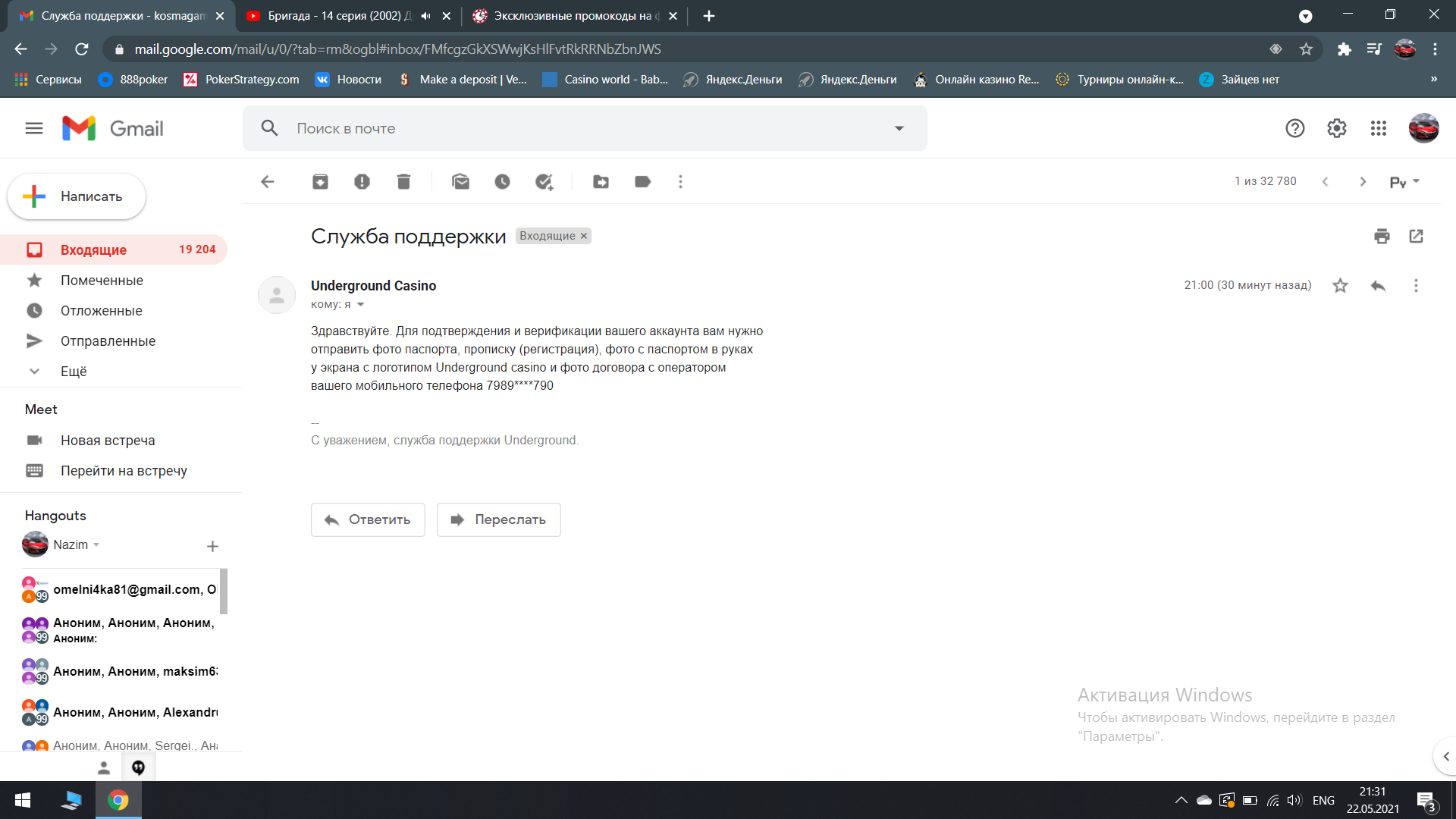Open Google account avatar in Gmail header

[1423, 129]
